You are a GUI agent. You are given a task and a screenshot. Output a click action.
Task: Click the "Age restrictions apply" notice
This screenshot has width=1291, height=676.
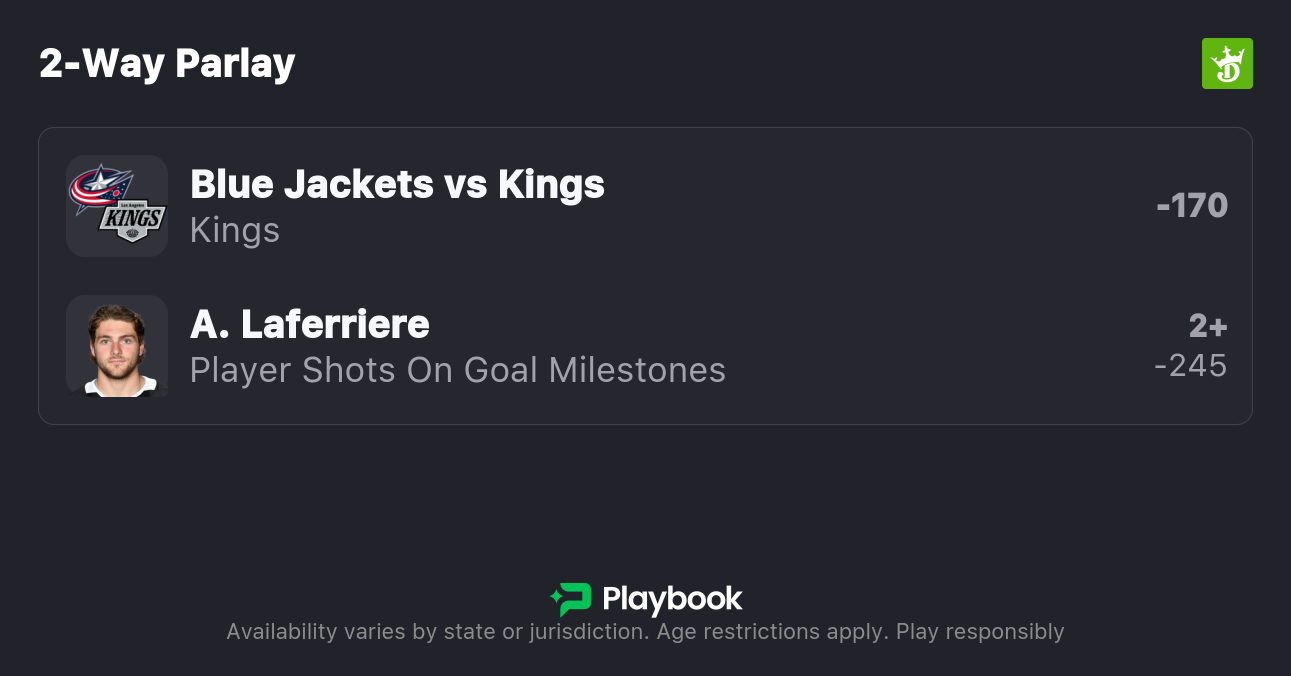tap(770, 632)
